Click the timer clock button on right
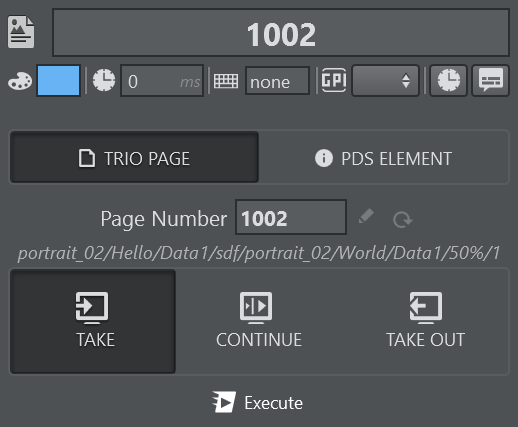The image size is (518, 427). pos(448,81)
